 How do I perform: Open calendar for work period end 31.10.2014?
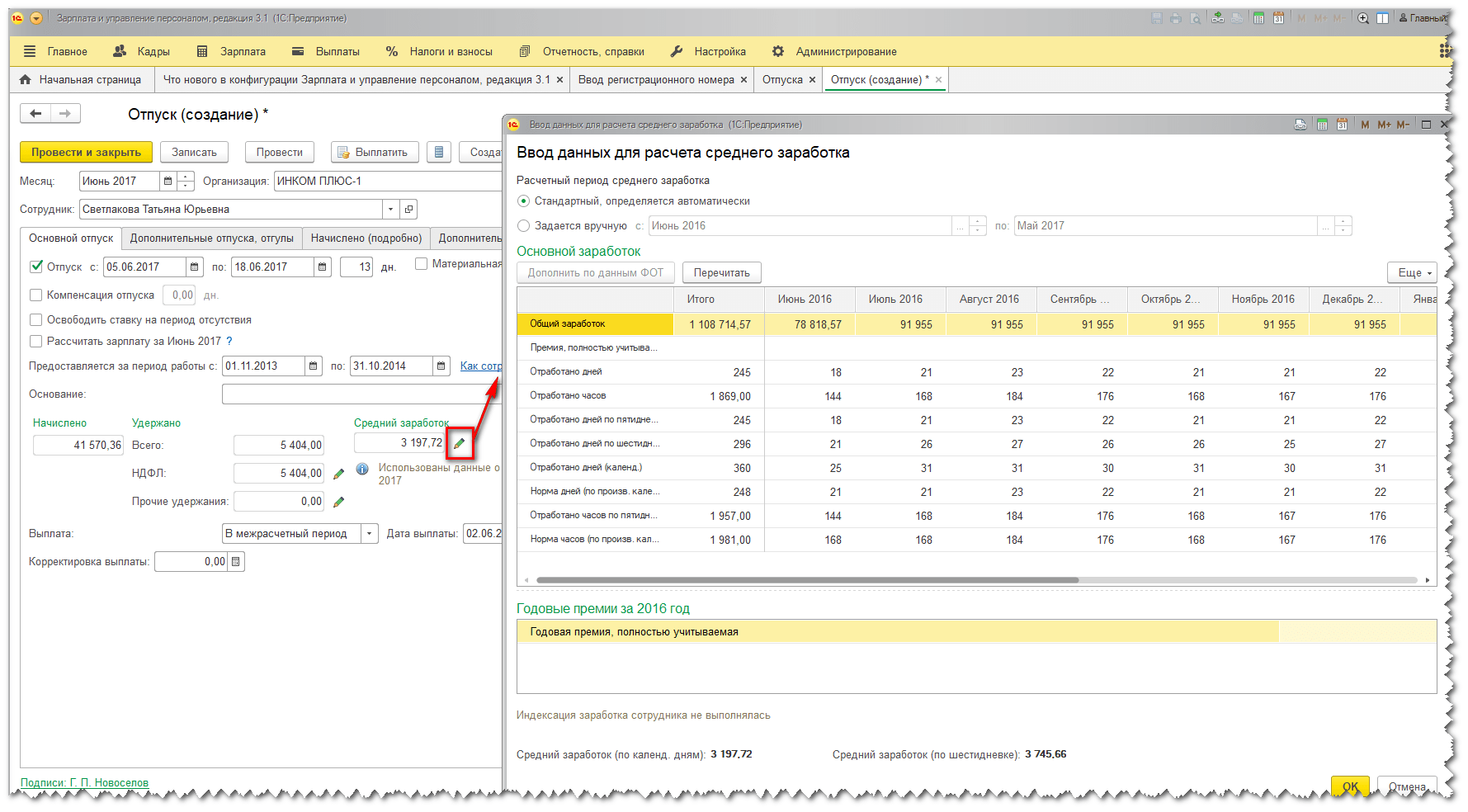(441, 366)
